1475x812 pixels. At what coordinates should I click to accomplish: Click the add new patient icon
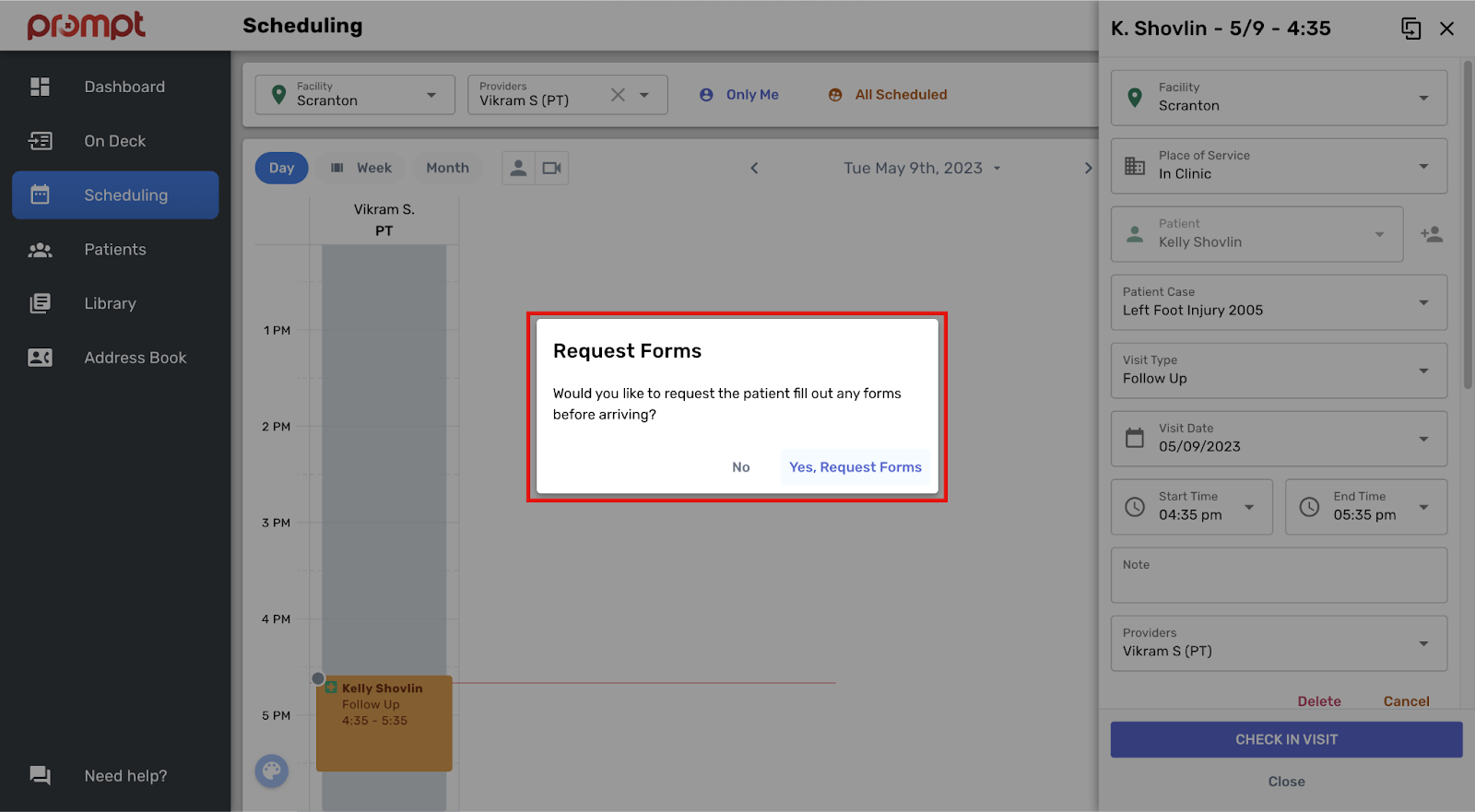[x=1431, y=234]
